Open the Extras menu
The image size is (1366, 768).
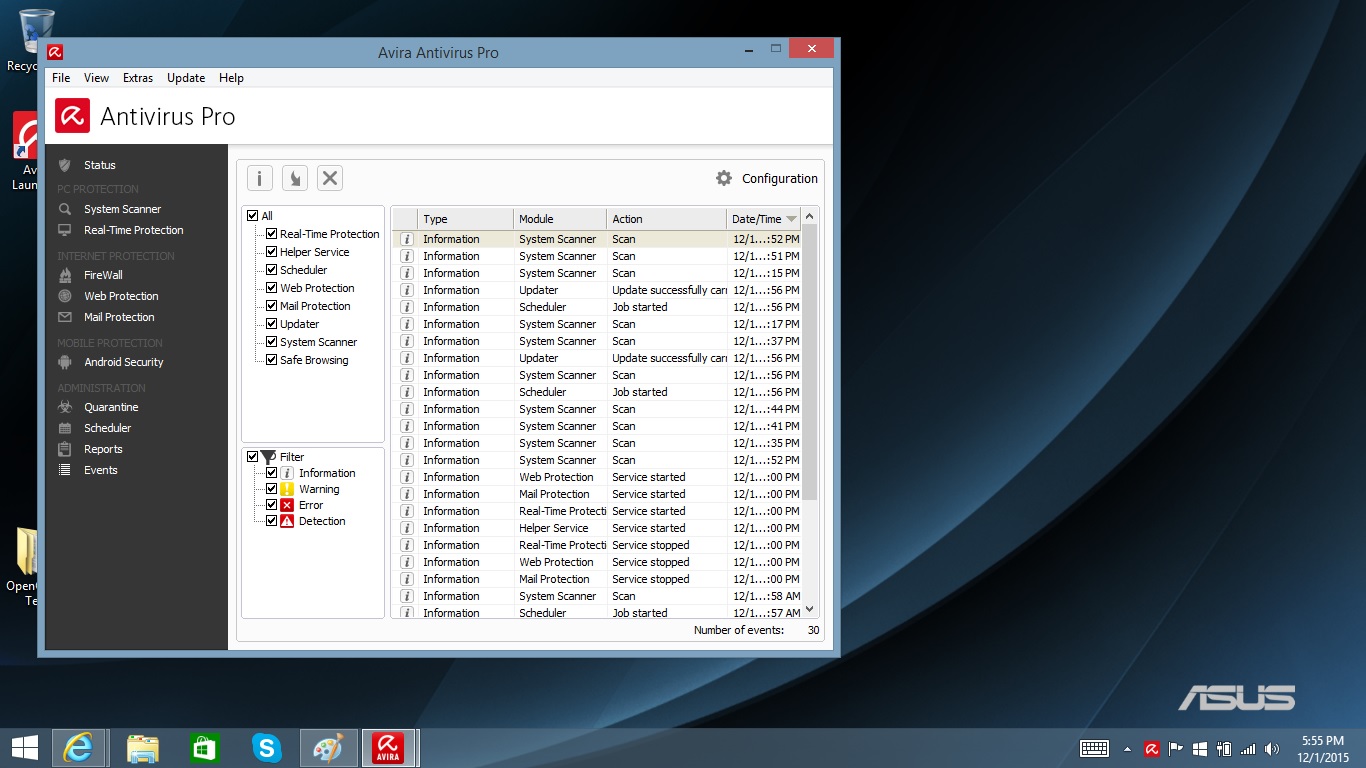click(x=138, y=78)
